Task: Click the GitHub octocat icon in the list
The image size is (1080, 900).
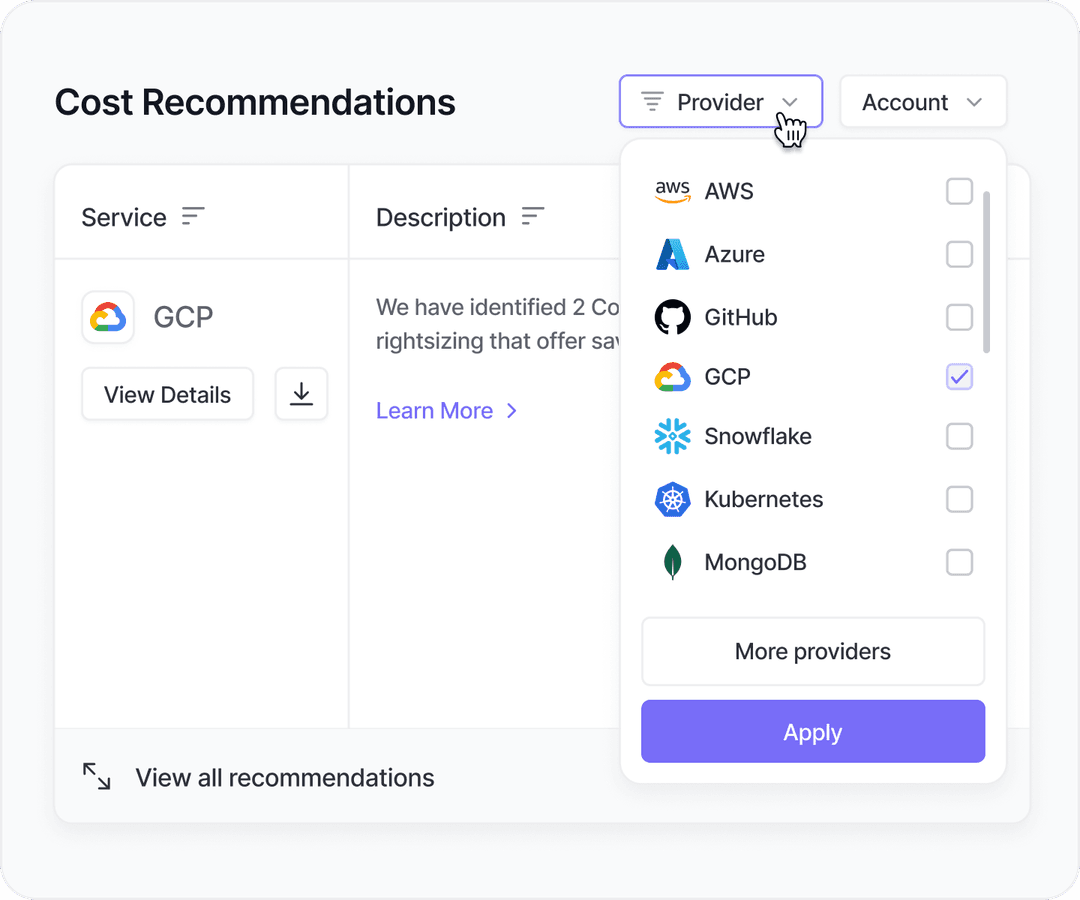Action: [673, 317]
